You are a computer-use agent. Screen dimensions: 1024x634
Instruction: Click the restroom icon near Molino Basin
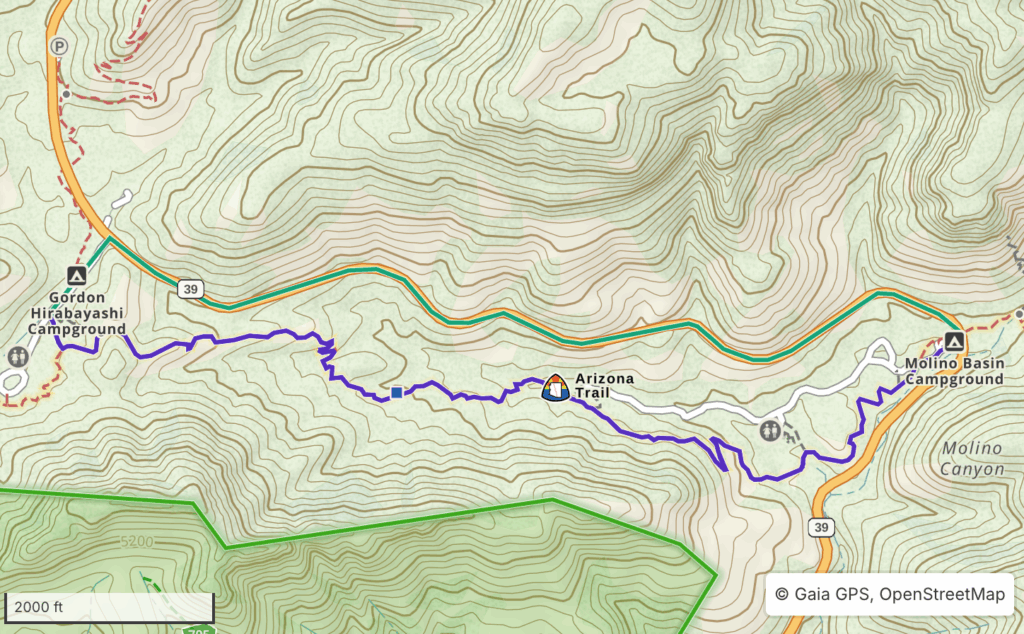tap(771, 431)
